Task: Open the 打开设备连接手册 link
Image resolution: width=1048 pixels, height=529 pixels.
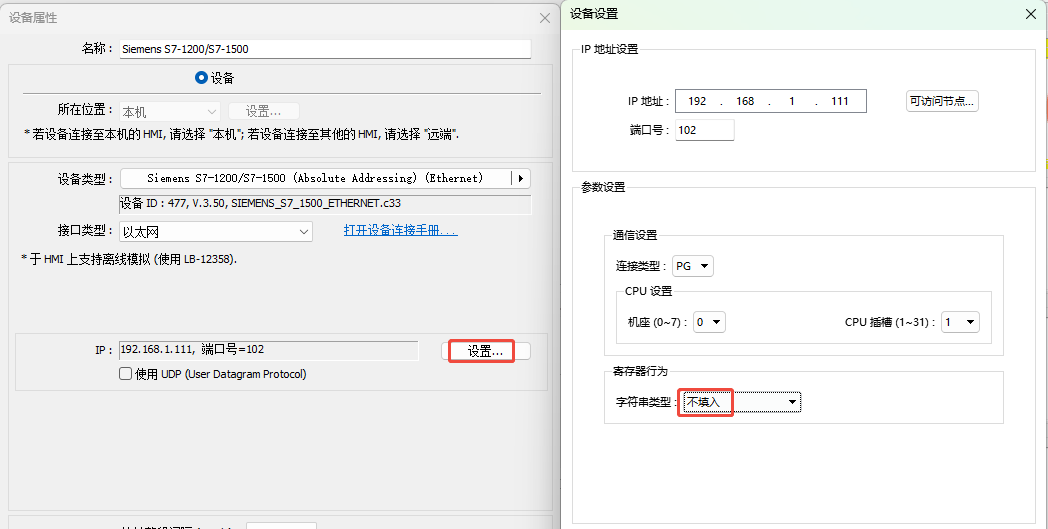Action: (400, 231)
